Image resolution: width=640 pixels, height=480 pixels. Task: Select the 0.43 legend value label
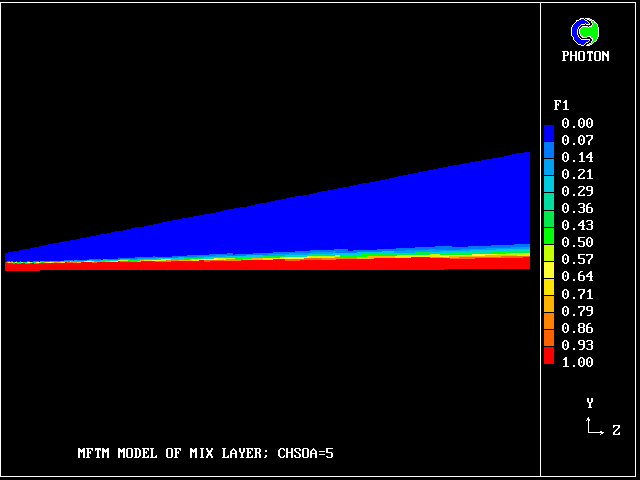pyautogui.click(x=578, y=225)
